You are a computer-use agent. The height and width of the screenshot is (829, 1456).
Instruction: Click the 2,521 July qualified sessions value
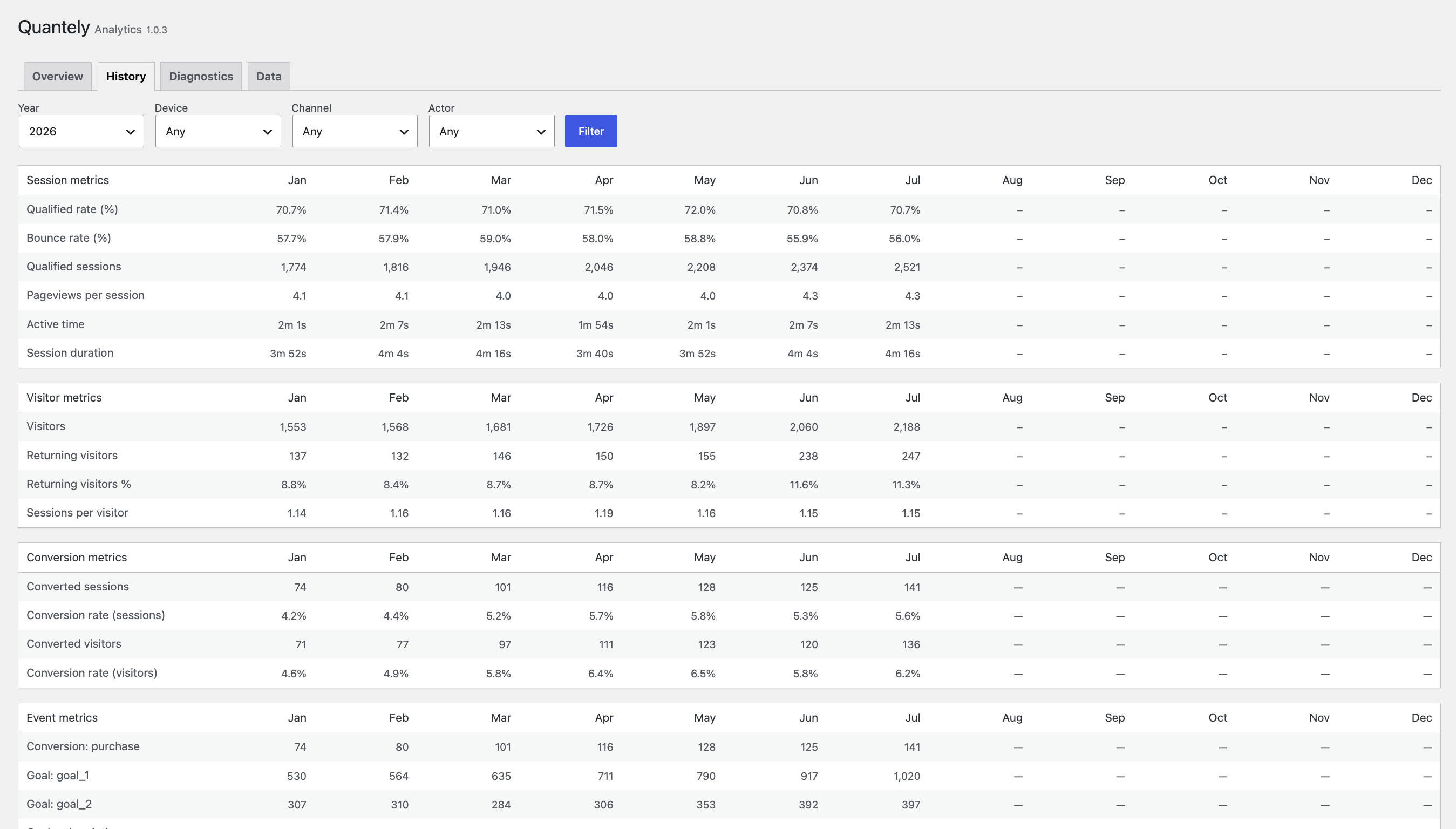tap(907, 267)
